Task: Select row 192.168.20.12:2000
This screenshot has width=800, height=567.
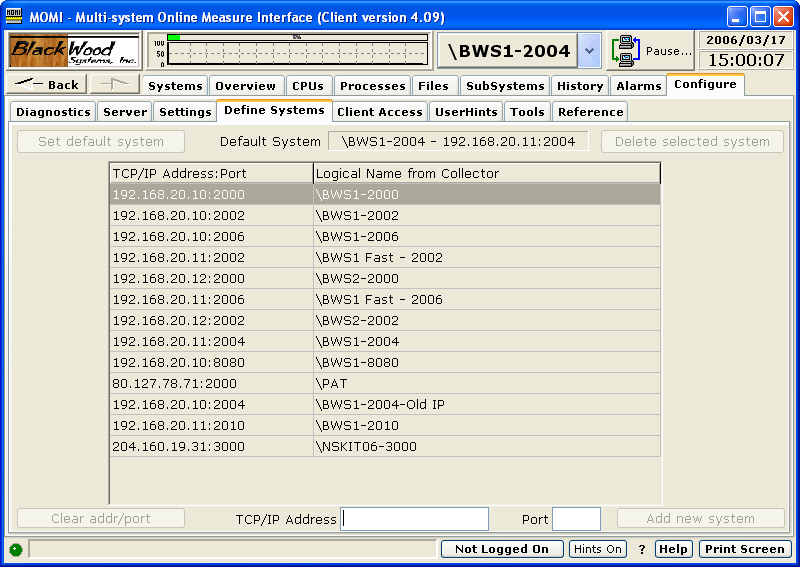Action: [x=385, y=278]
